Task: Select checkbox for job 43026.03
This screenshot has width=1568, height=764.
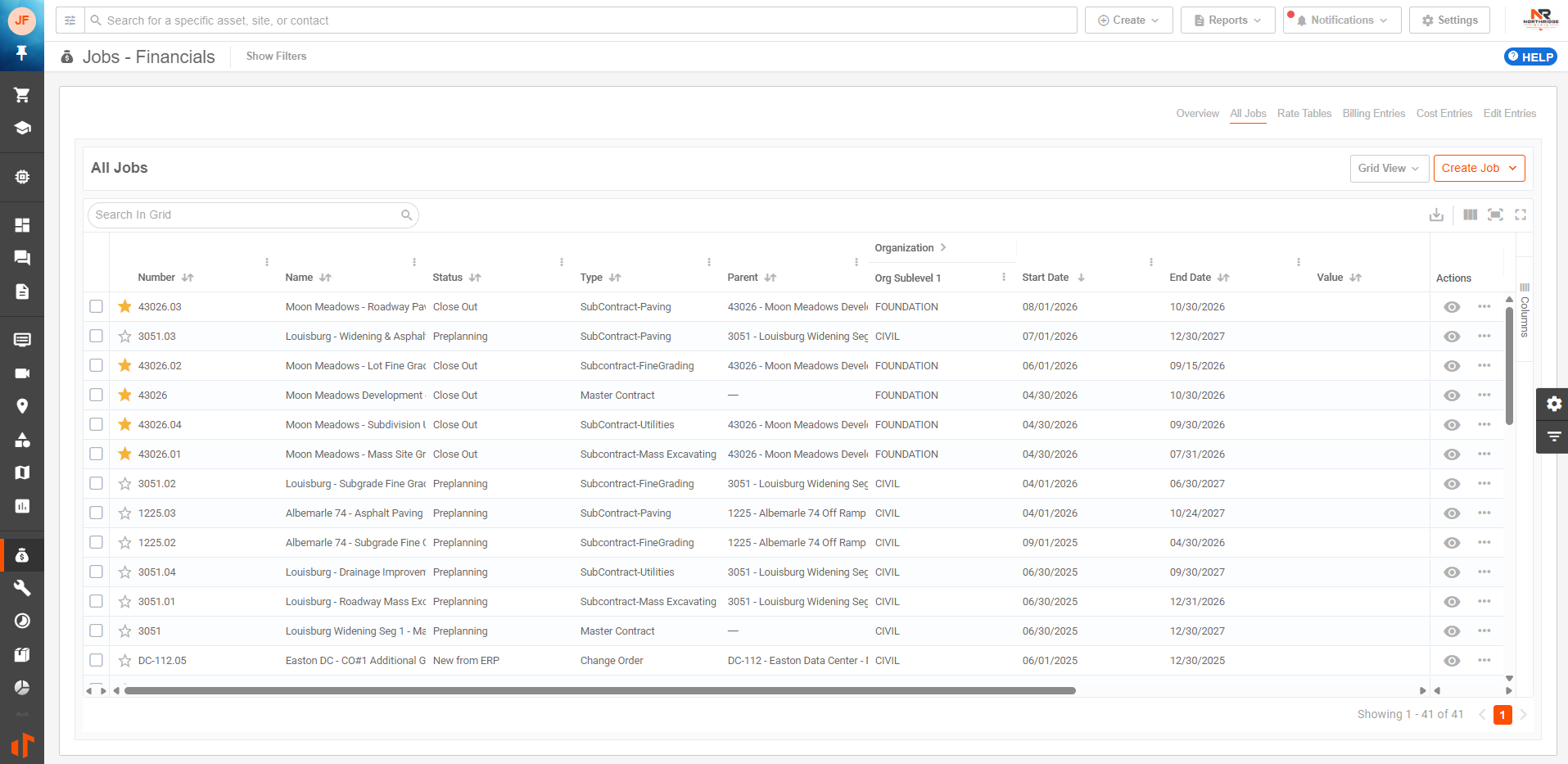Action: (x=96, y=307)
